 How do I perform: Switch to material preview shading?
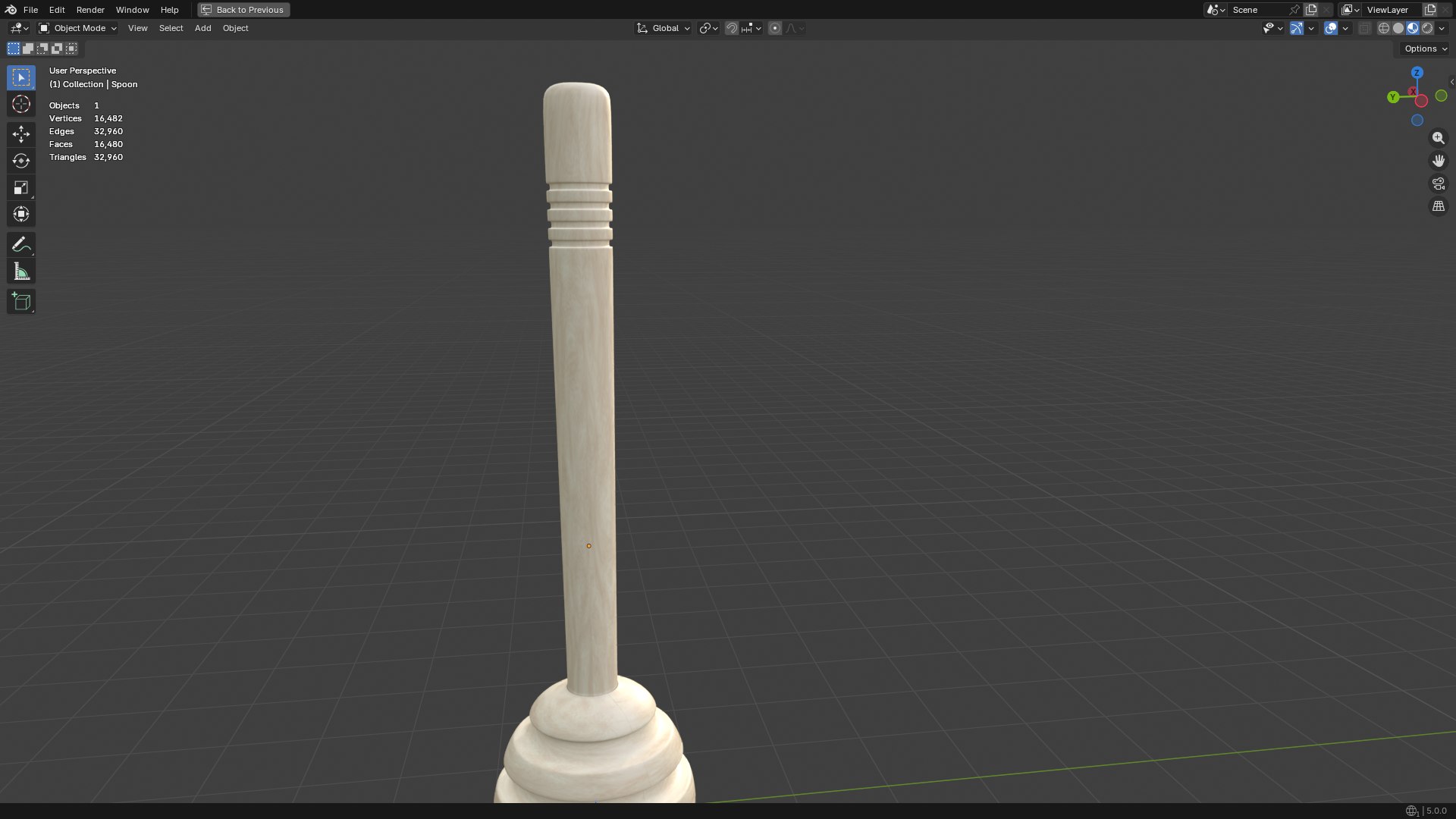click(1412, 28)
